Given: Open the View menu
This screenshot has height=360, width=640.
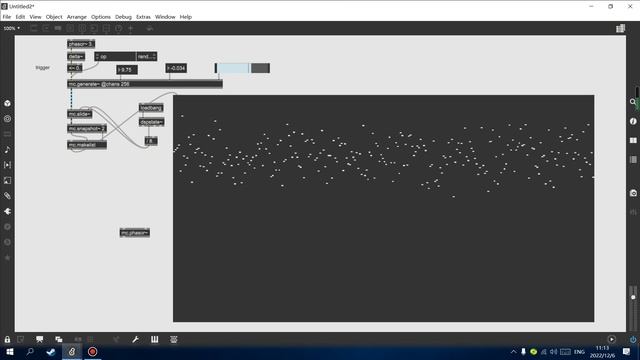Looking at the screenshot, I should click(x=35, y=17).
